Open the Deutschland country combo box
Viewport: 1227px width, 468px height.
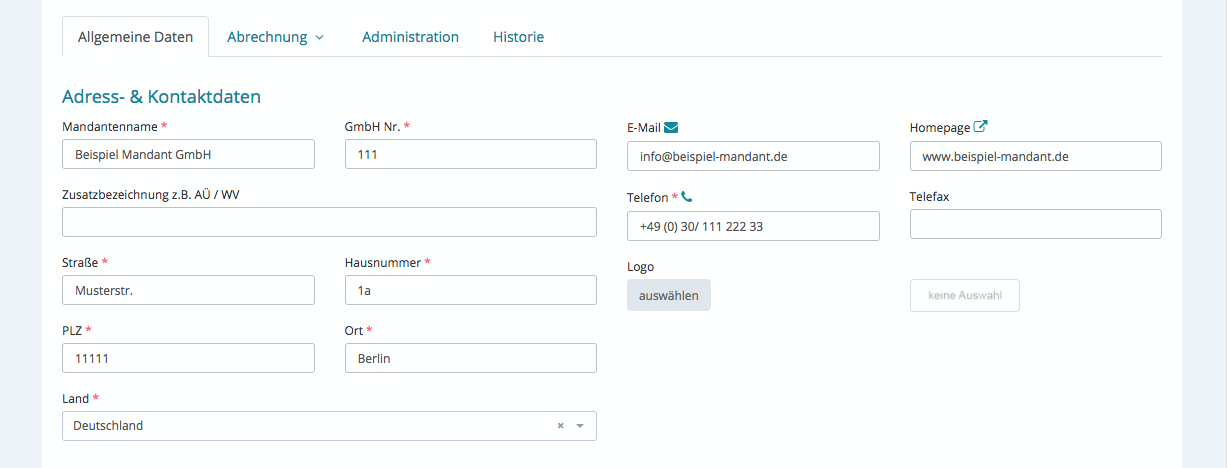point(300,426)
